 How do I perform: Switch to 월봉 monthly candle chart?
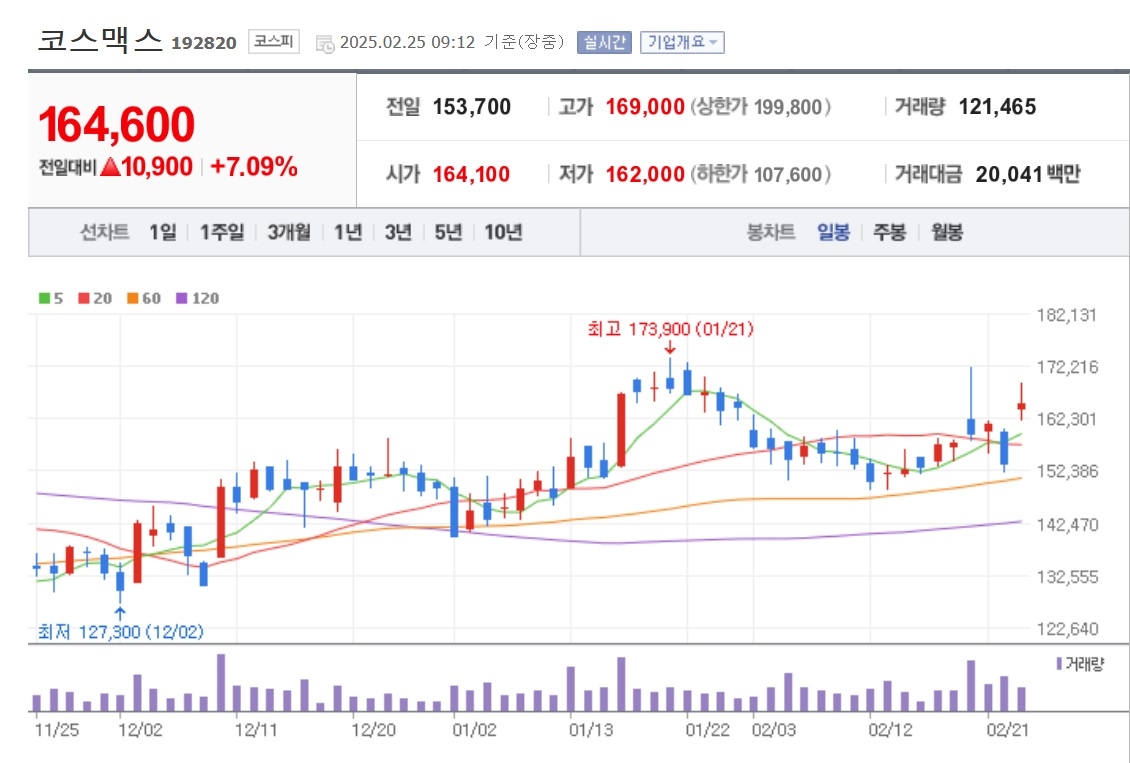[x=947, y=232]
